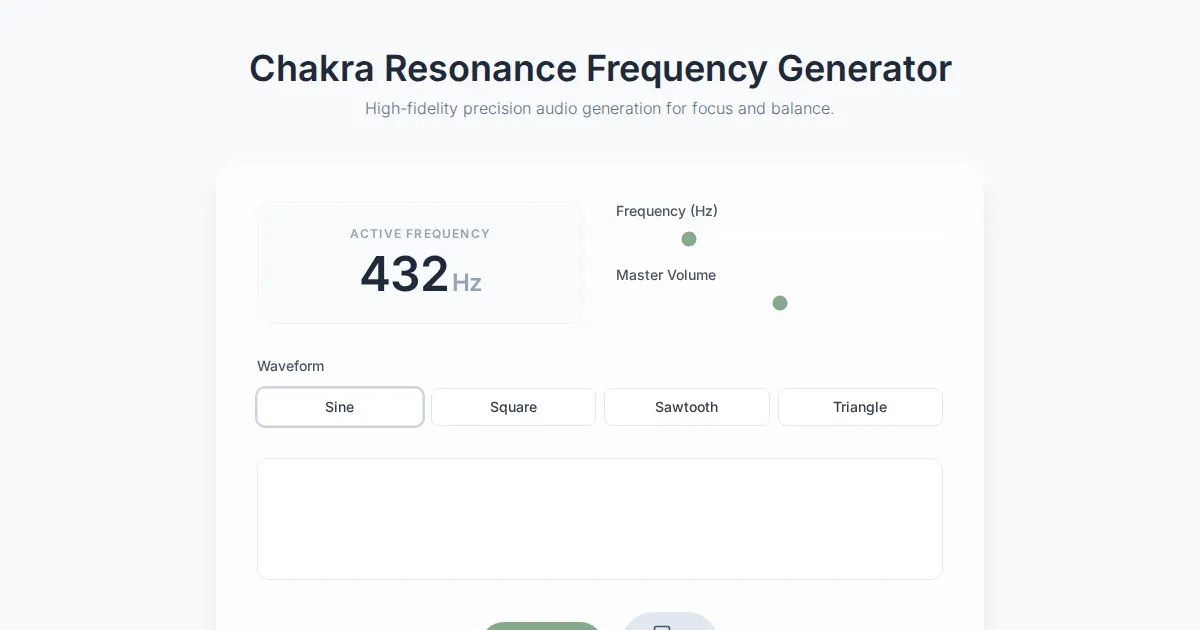
Task: Click the "ACTIVE FREQUENCY" caption
Action: [420, 234]
